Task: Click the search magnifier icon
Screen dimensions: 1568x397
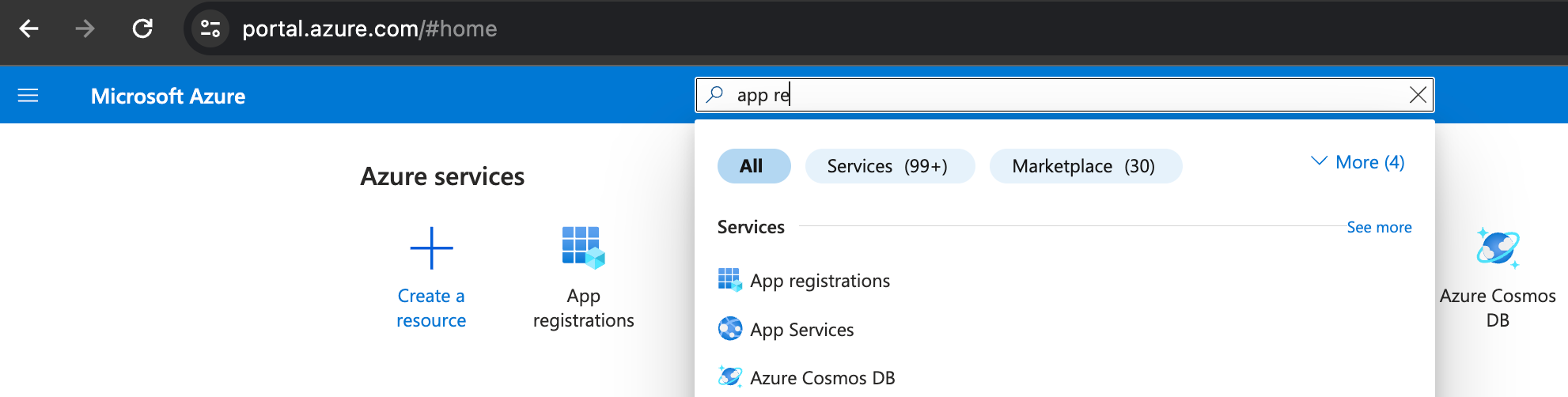Action: [x=715, y=95]
